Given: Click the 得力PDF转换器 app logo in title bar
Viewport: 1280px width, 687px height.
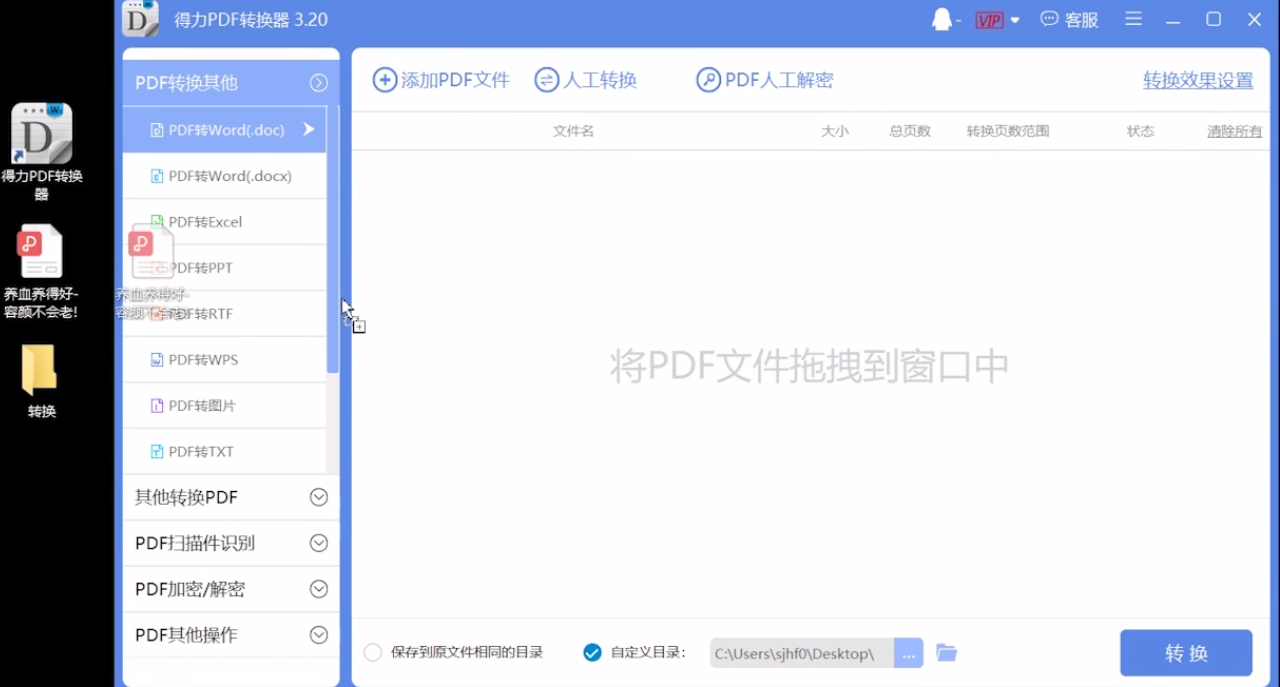Looking at the screenshot, I should coord(140,19).
